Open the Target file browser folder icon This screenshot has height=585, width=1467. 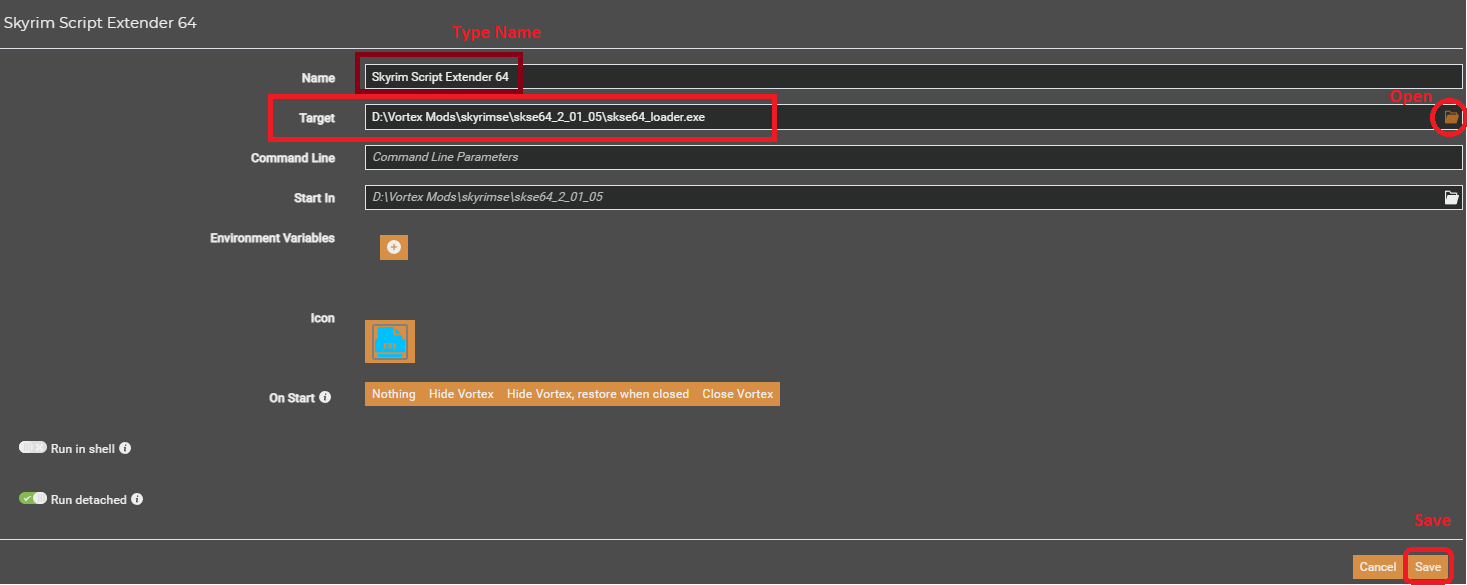[1451, 118]
